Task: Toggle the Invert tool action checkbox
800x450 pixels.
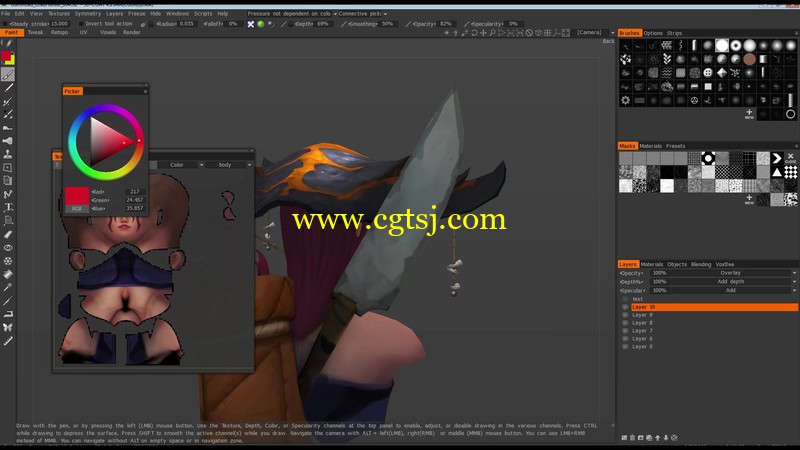Action: [x=81, y=24]
